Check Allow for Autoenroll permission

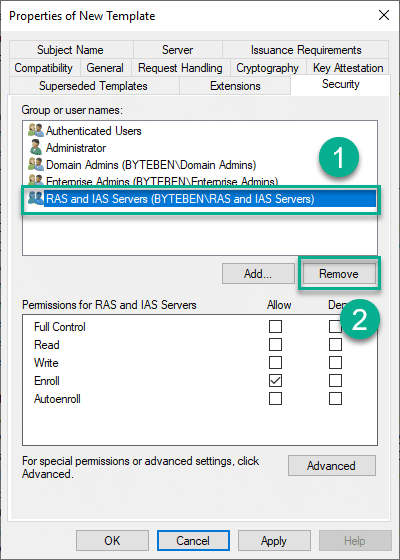coord(275,399)
